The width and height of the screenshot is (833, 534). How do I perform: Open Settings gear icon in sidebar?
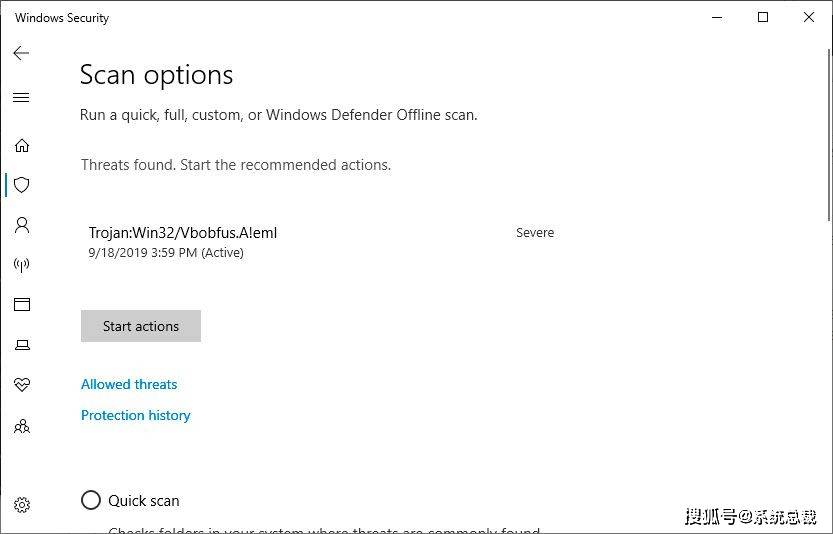22,505
